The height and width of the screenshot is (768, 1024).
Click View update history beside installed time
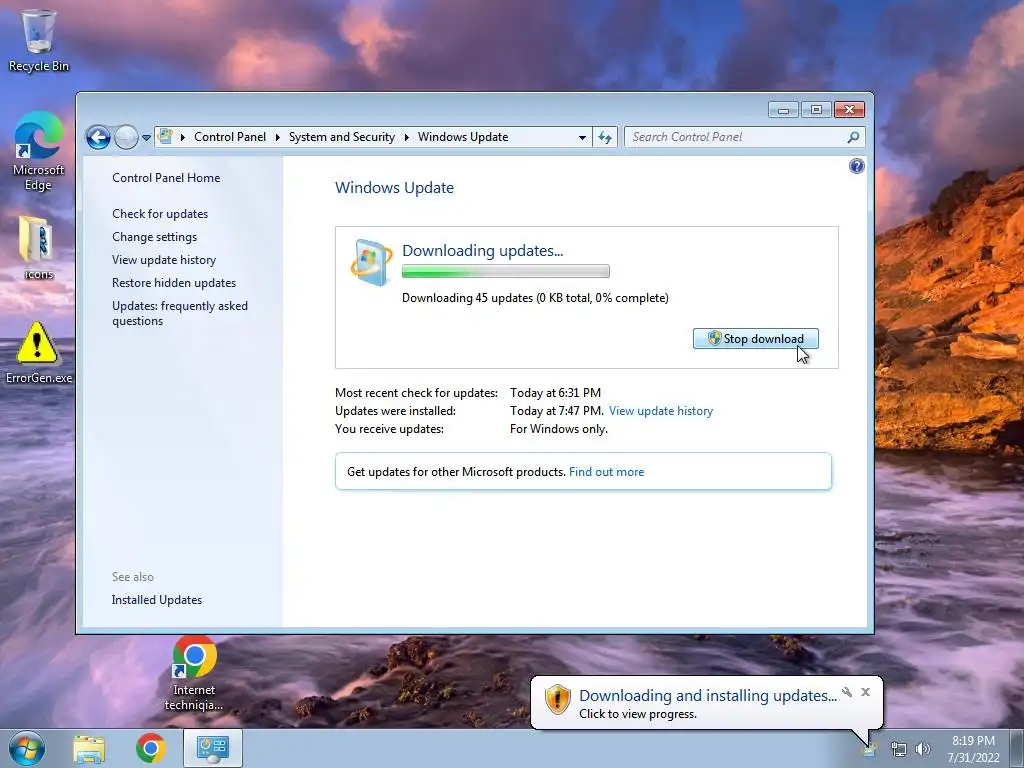point(661,411)
